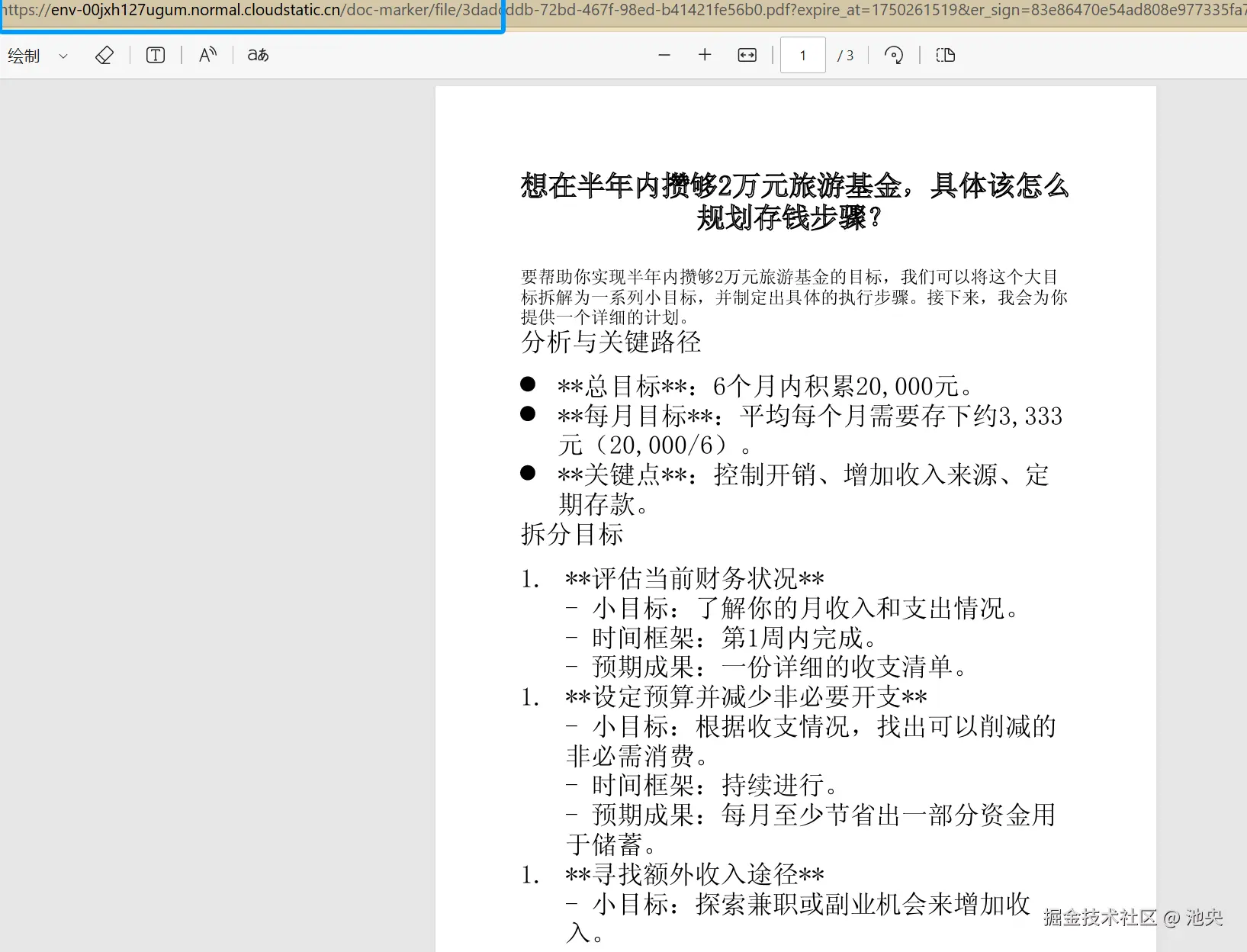
Task: Select the Eraser tool in the toolbar
Action: [104, 54]
